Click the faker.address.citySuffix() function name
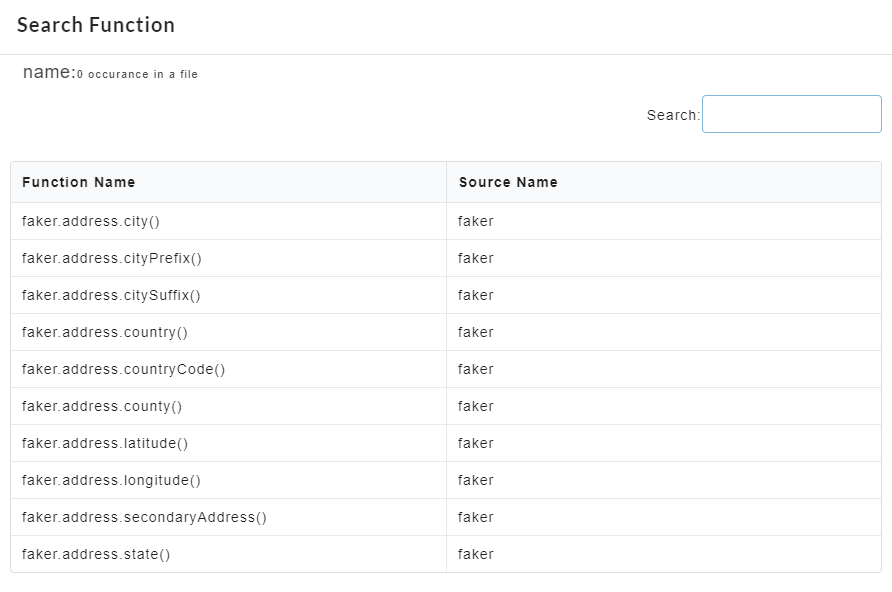This screenshot has width=892, height=592. 111,295
